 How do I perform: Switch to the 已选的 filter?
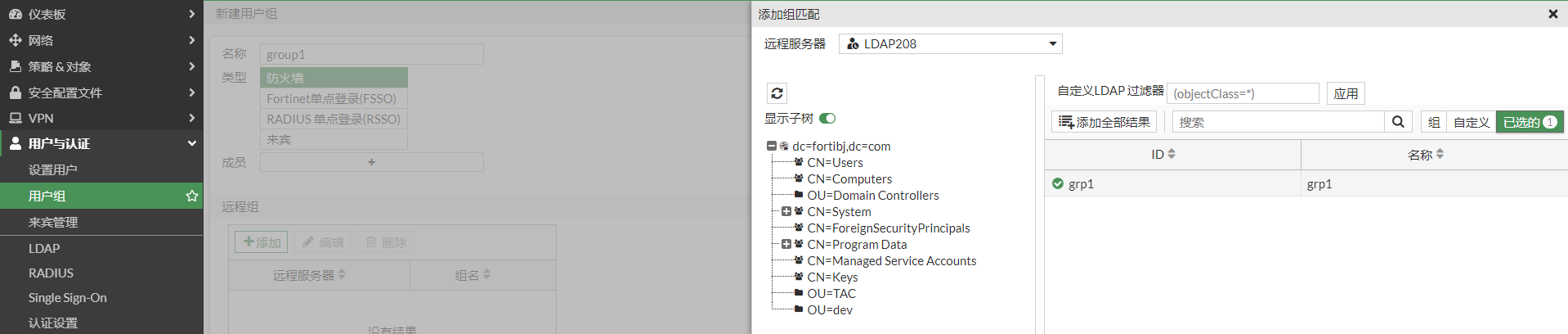coord(1529,122)
